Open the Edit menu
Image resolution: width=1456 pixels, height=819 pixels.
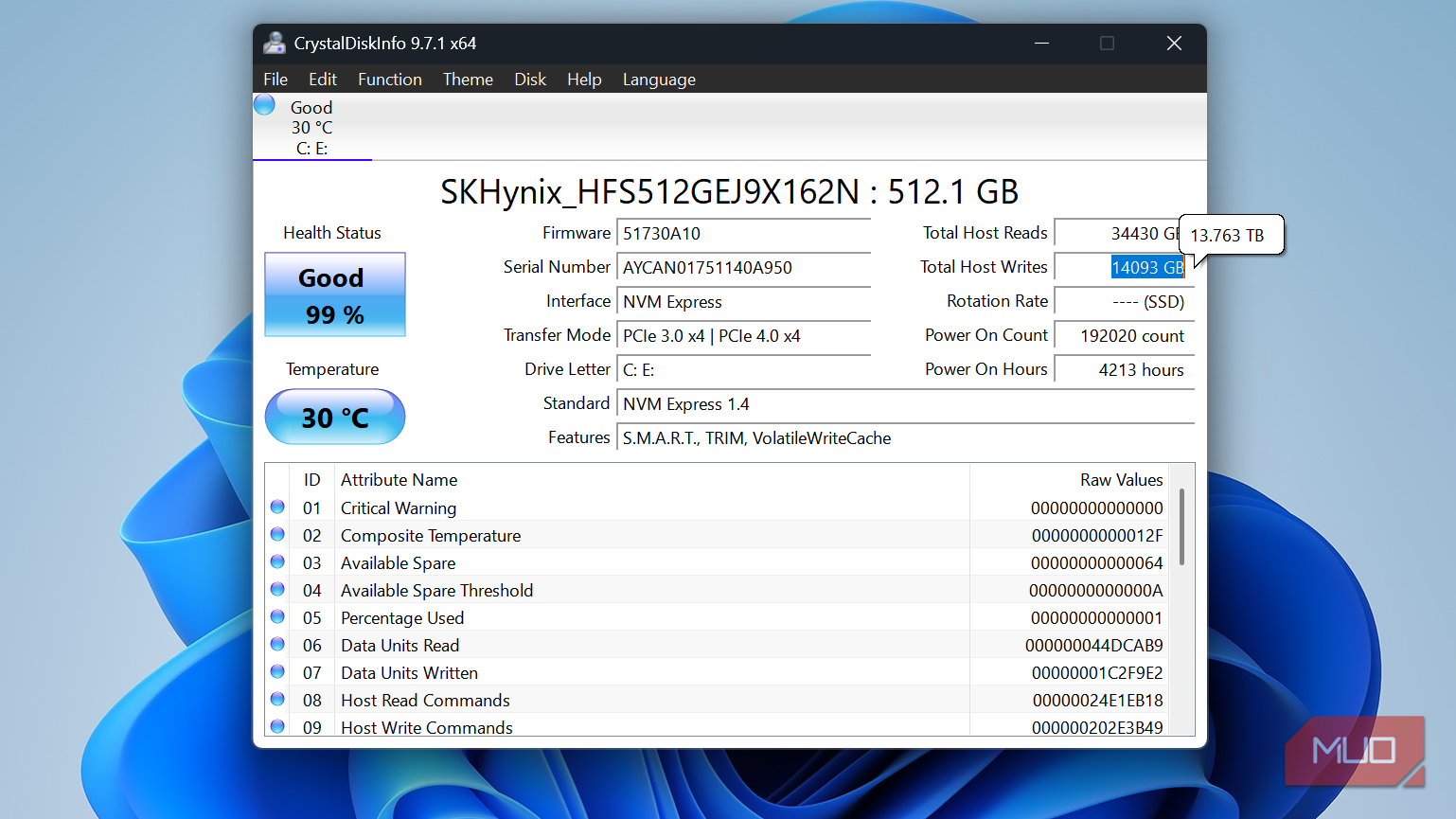[323, 80]
